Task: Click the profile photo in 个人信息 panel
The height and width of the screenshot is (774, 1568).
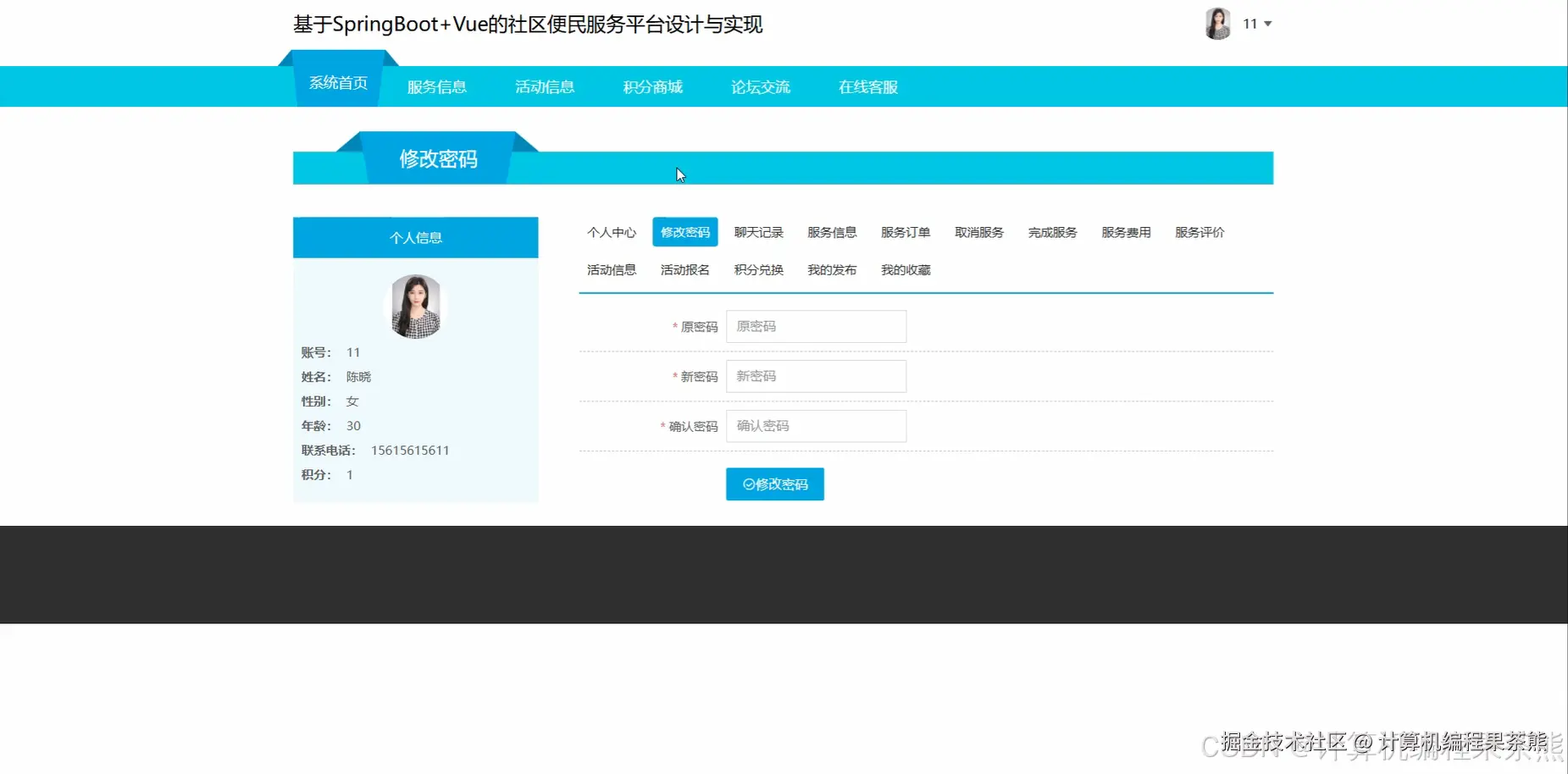Action: pos(414,307)
